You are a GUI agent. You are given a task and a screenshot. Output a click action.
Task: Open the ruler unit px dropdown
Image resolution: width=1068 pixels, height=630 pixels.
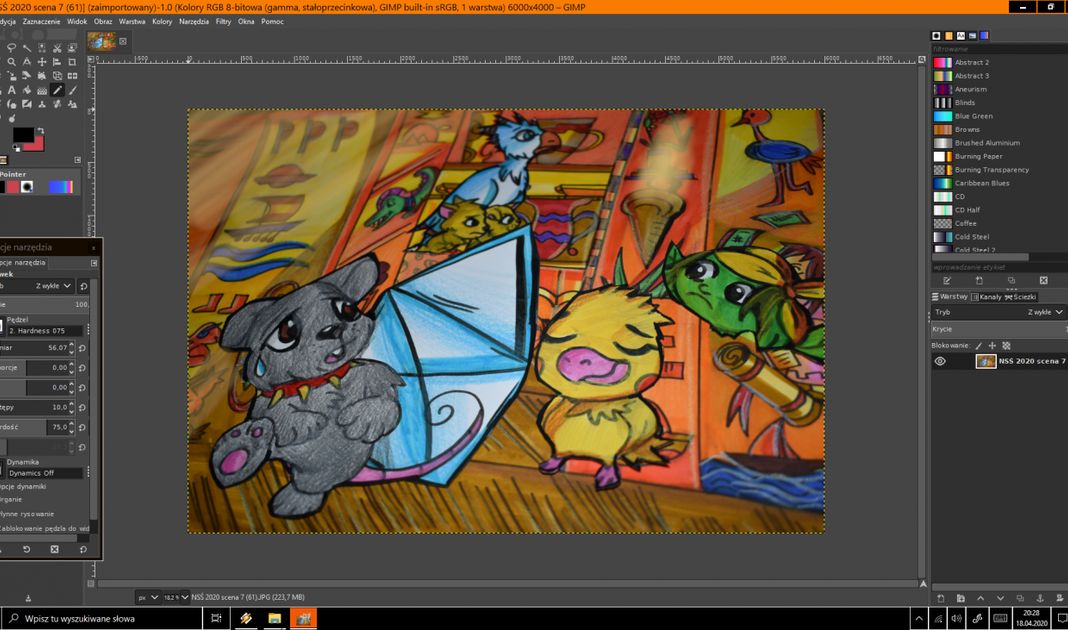point(147,597)
